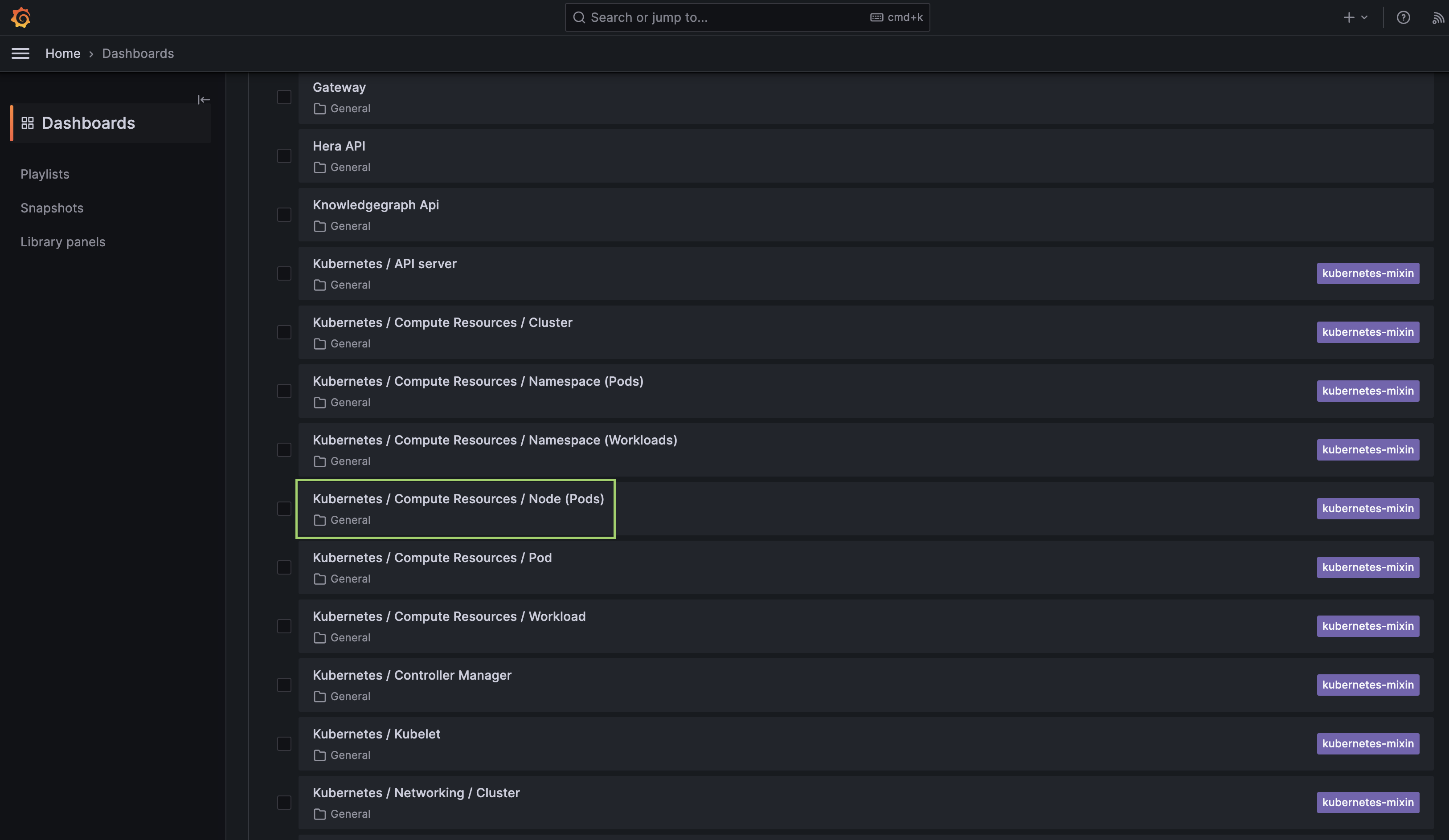Check the Networking / Cluster dashboard checkbox
Viewport: 1449px width, 840px height.
coord(284,803)
